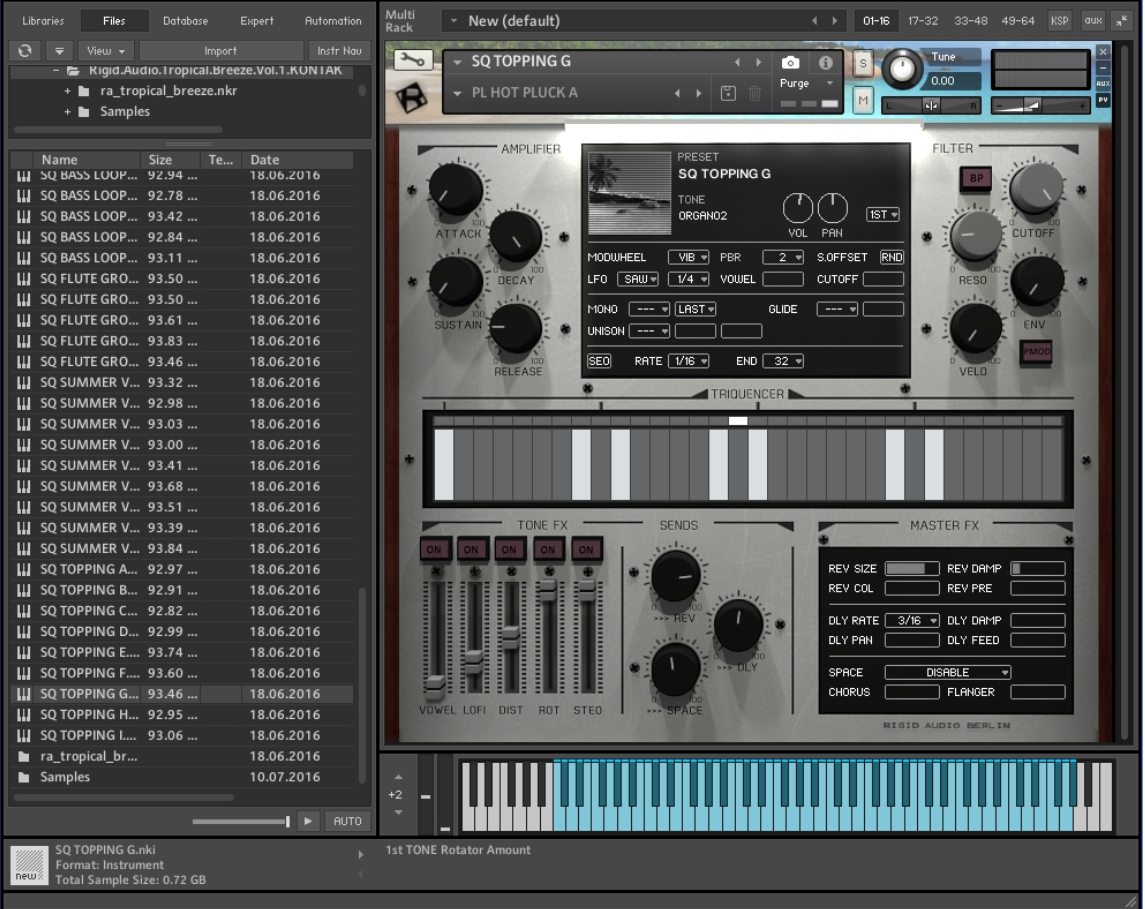Toggle the SEQ sequencer button

(599, 361)
